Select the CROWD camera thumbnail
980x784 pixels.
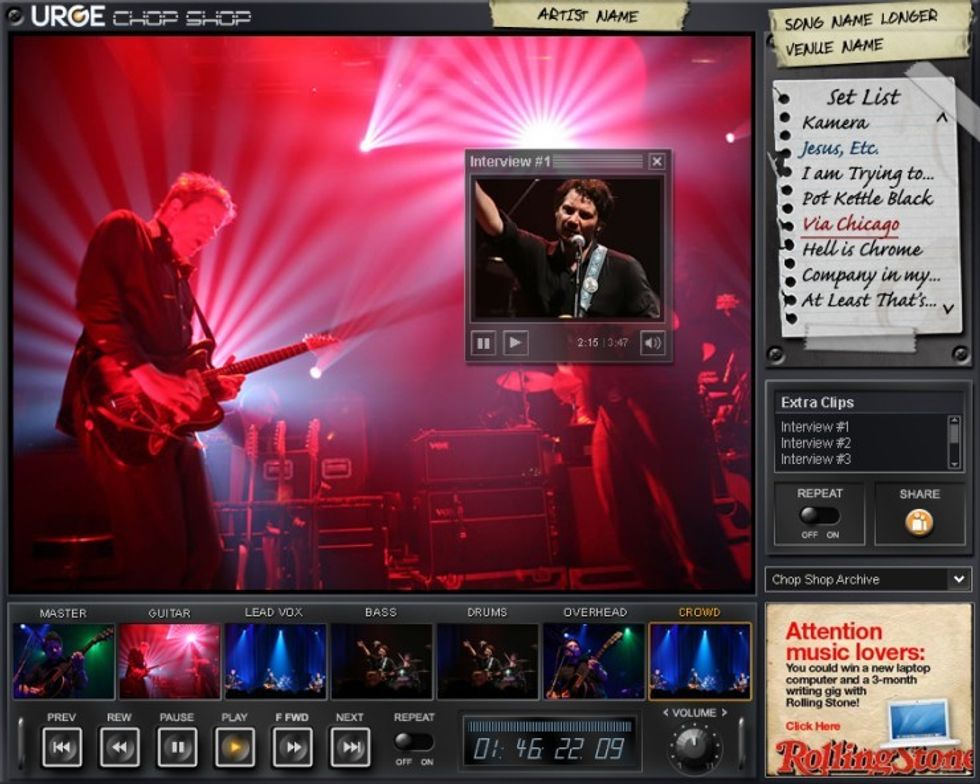click(x=700, y=661)
